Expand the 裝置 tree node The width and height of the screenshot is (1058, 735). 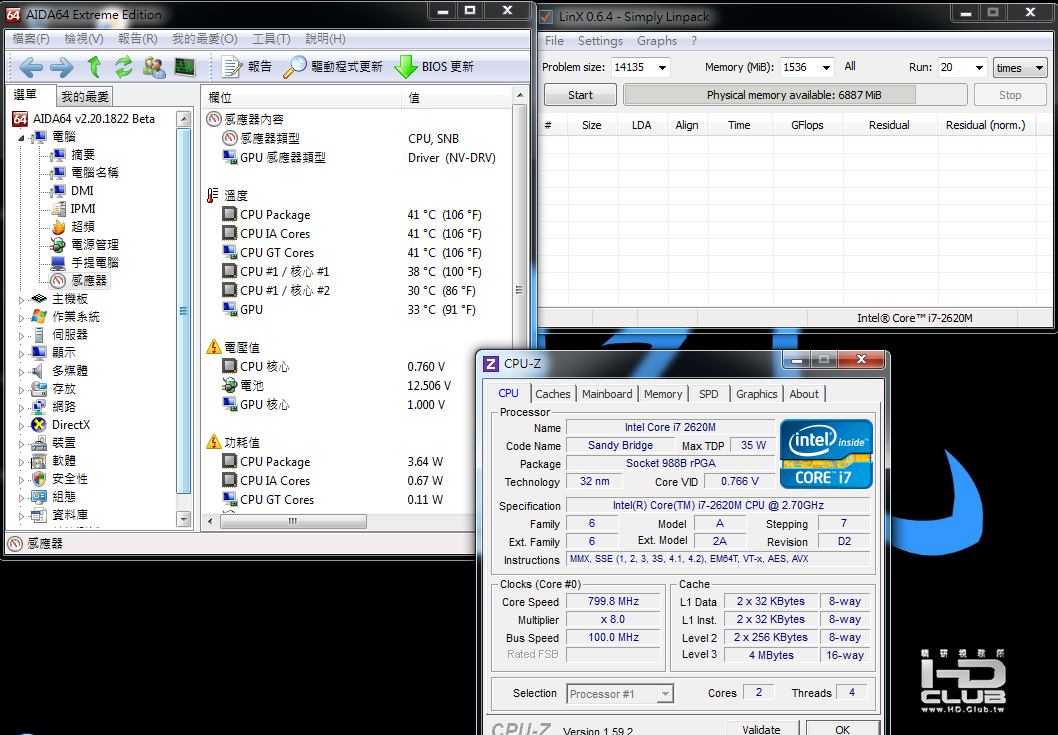click(22, 444)
